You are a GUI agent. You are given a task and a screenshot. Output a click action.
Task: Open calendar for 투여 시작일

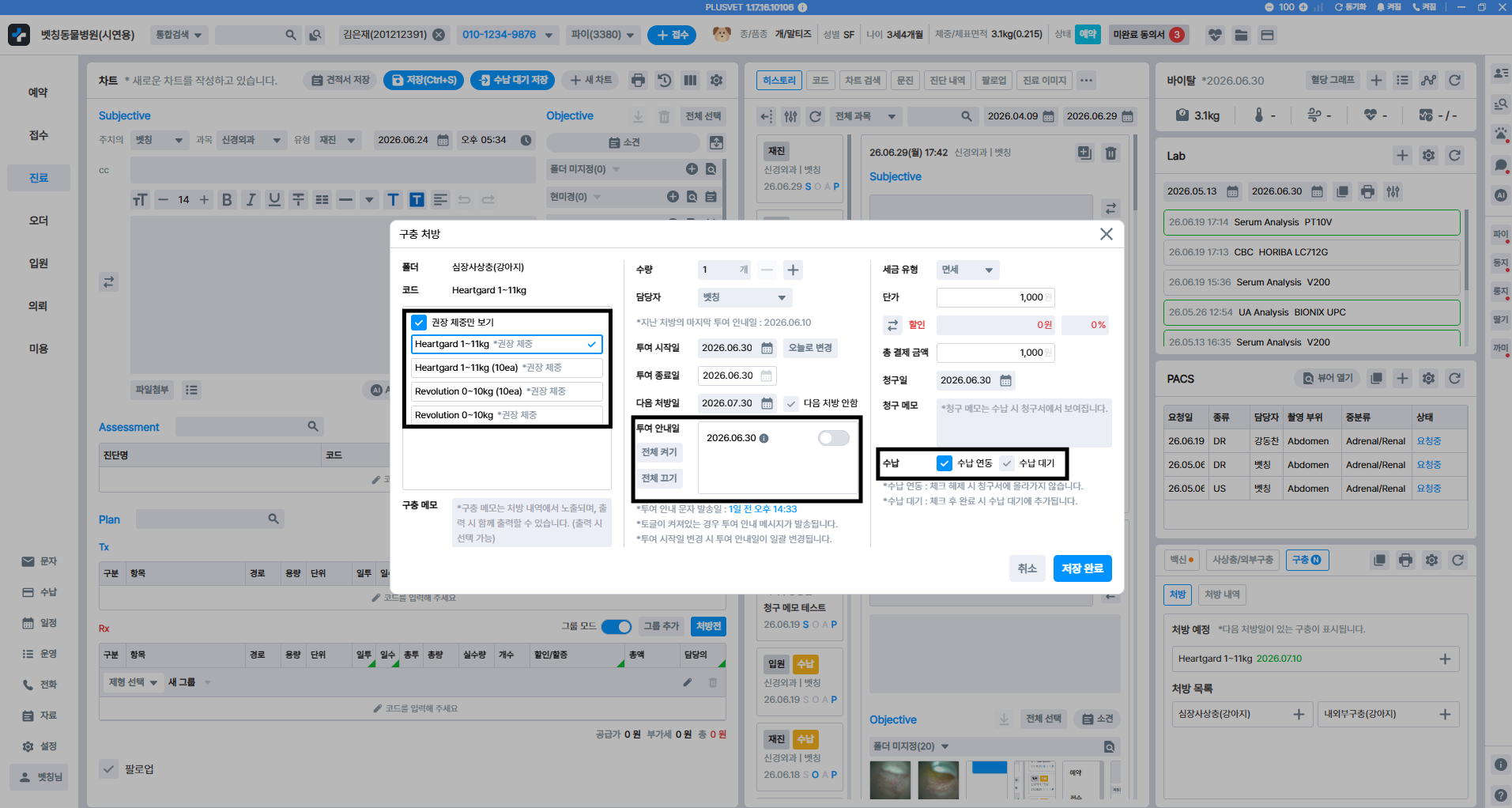click(x=767, y=348)
